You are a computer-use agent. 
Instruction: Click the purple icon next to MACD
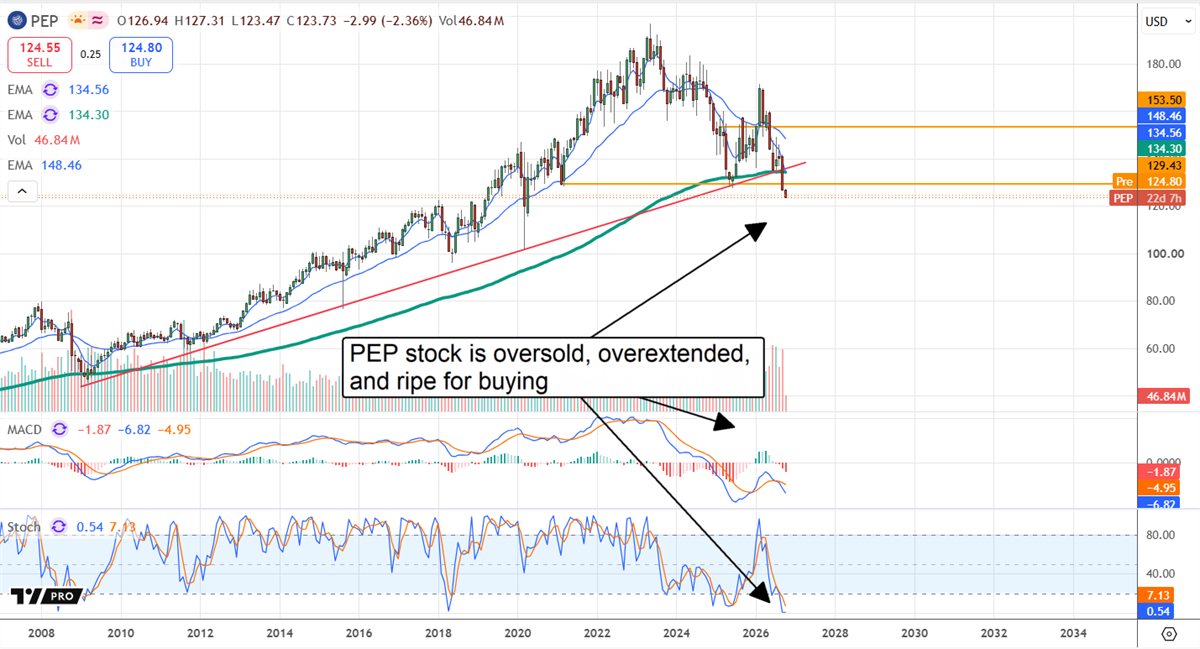tap(60, 429)
